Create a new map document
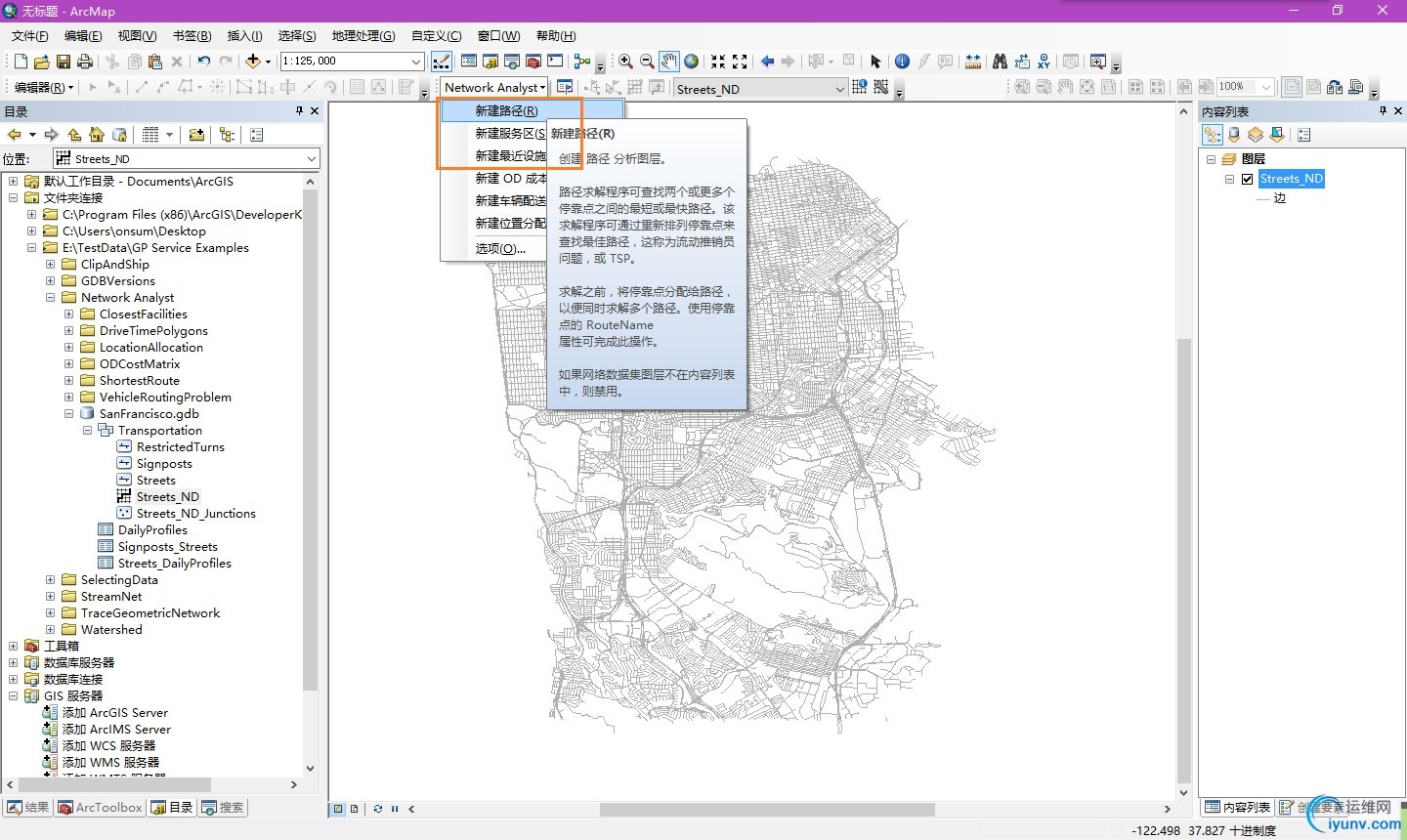This screenshot has width=1407, height=840. 21,62
